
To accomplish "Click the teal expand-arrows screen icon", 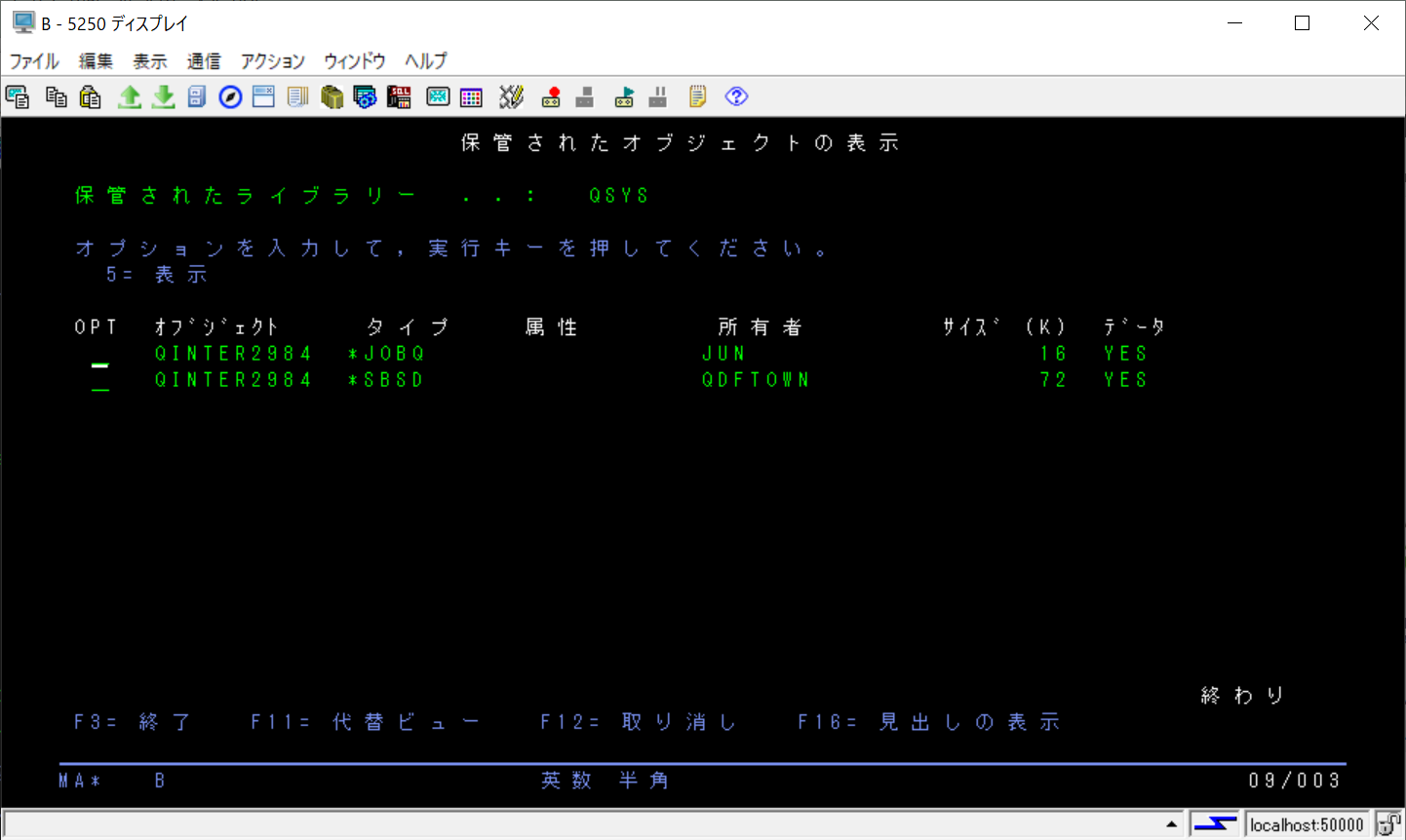I will (x=438, y=96).
